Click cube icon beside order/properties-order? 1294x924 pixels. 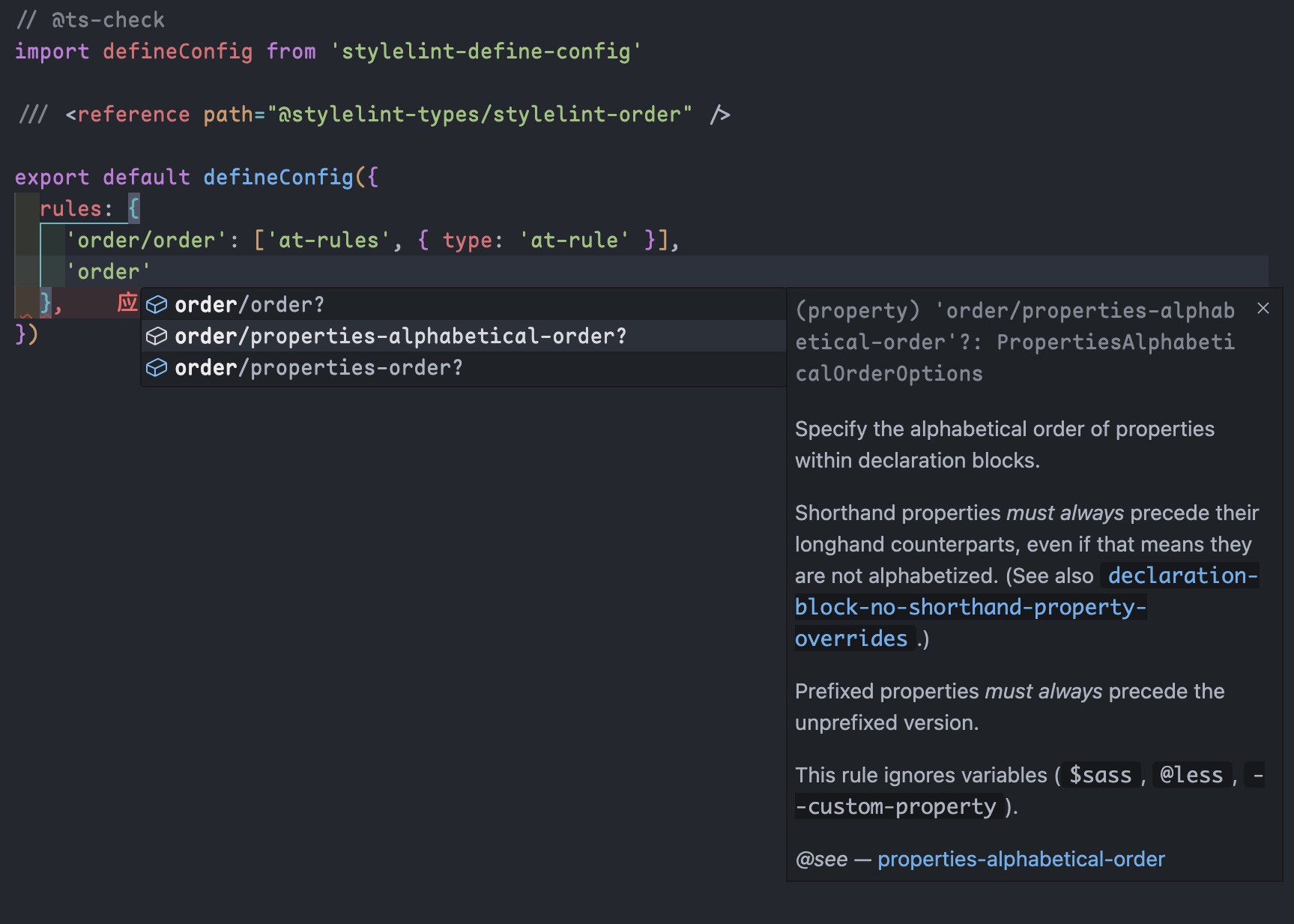point(156,367)
